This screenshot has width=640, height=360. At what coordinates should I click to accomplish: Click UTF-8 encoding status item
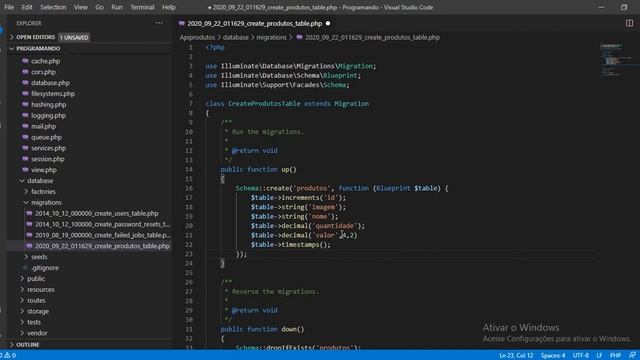click(x=580, y=356)
